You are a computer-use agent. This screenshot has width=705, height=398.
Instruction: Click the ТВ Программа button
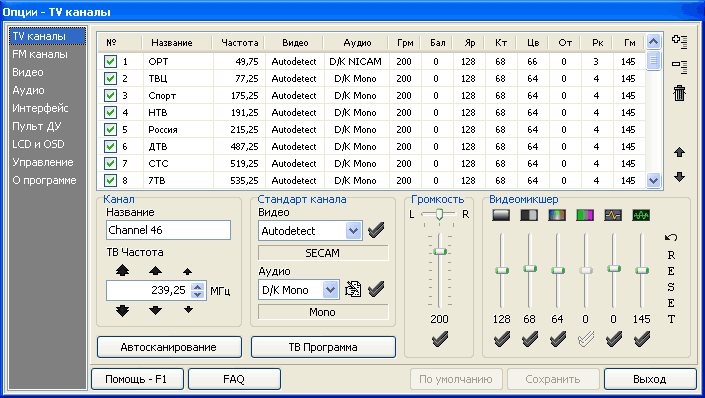pyautogui.click(x=323, y=347)
